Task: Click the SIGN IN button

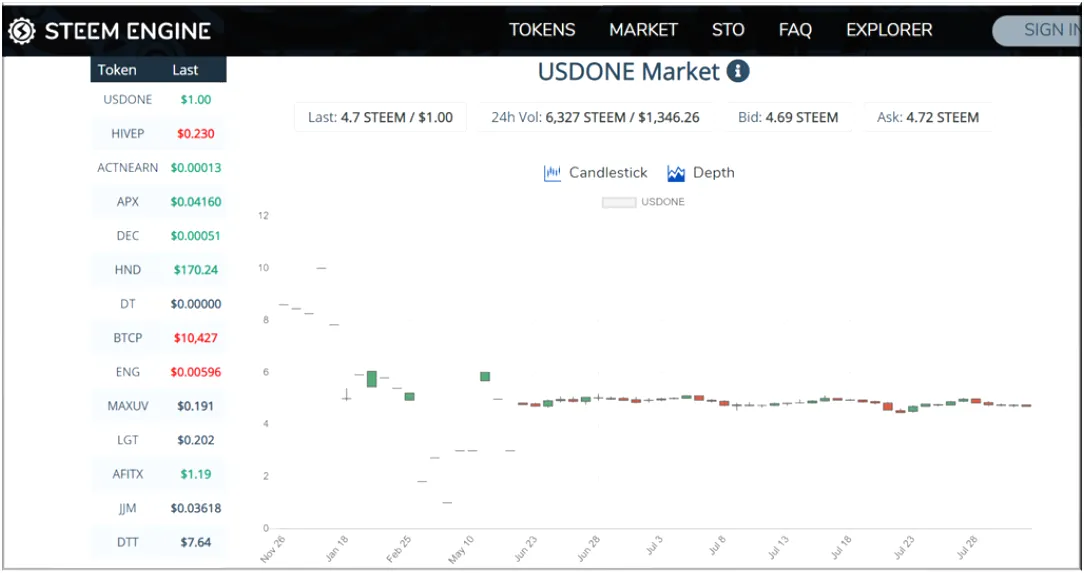Action: click(x=1038, y=30)
